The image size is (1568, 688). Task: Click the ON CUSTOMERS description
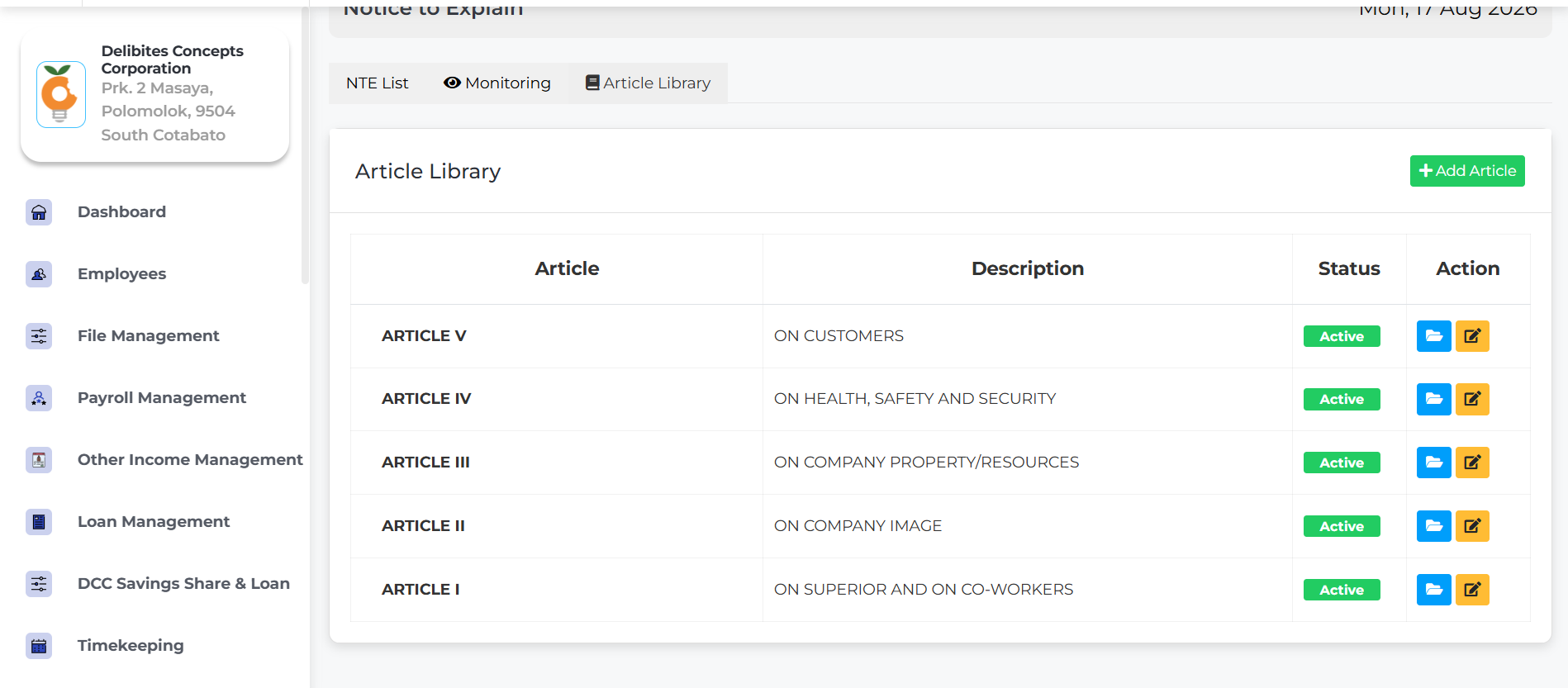click(839, 336)
